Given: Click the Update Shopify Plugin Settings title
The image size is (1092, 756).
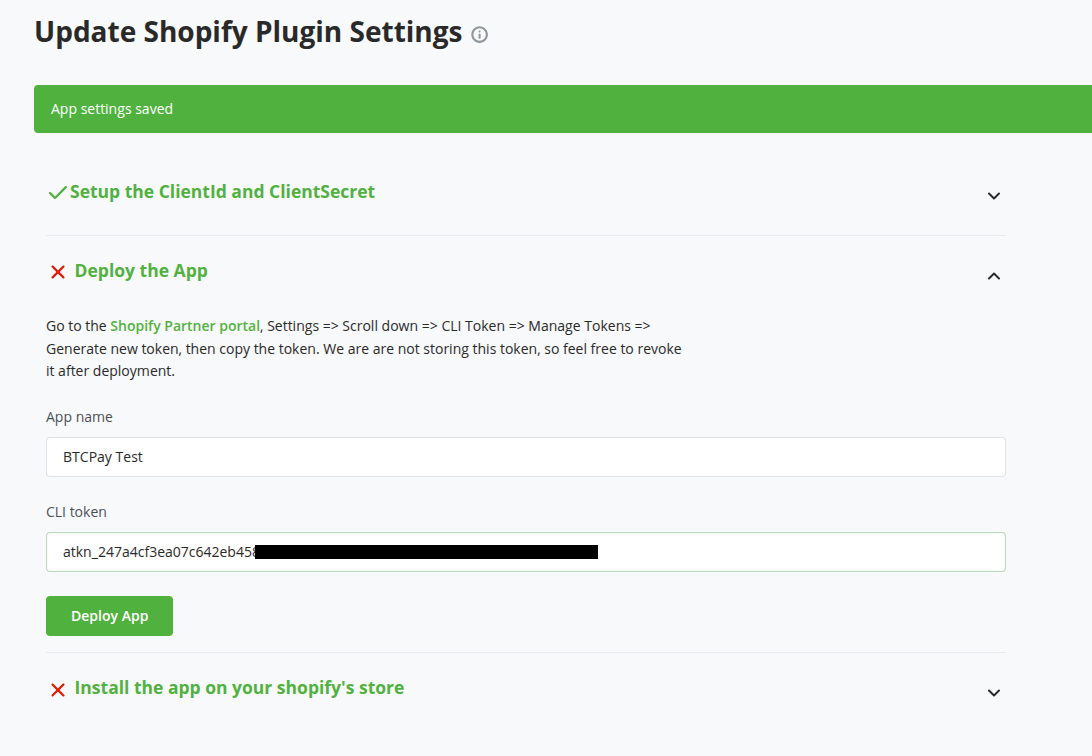Looking at the screenshot, I should (x=244, y=31).
